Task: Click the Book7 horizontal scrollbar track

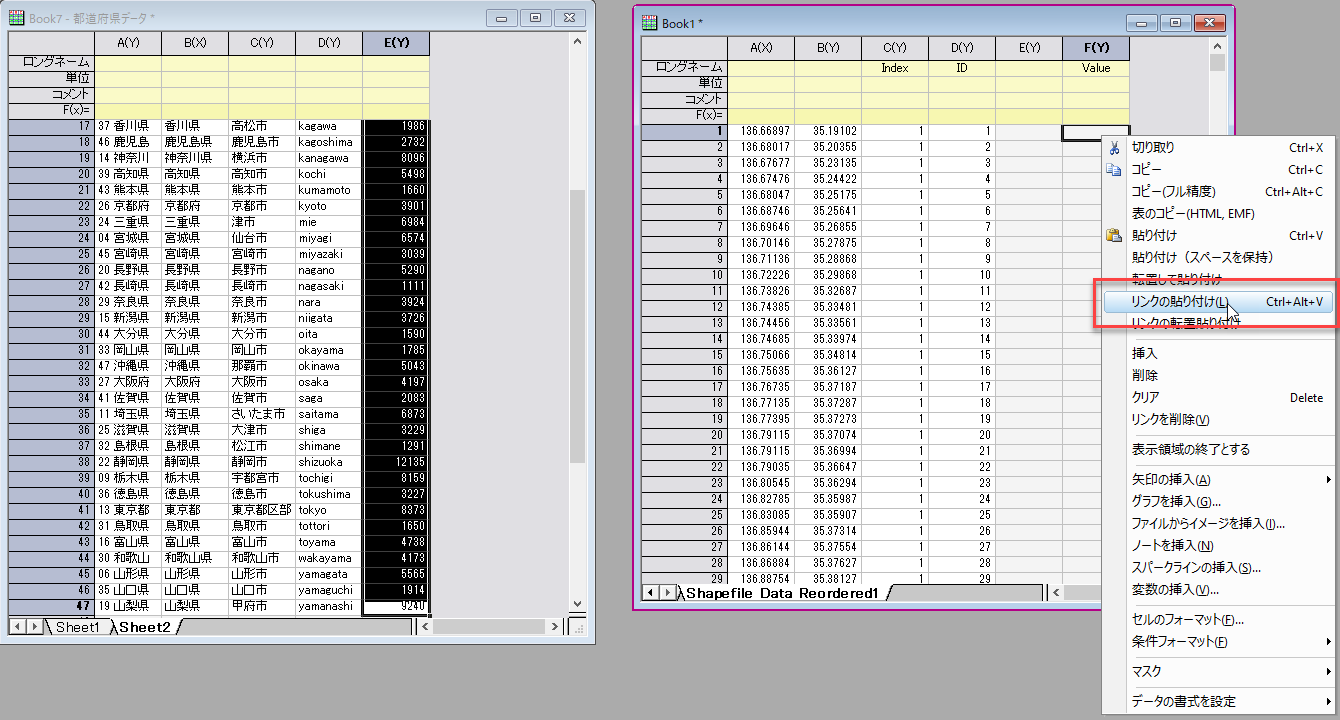Action: pos(492,627)
